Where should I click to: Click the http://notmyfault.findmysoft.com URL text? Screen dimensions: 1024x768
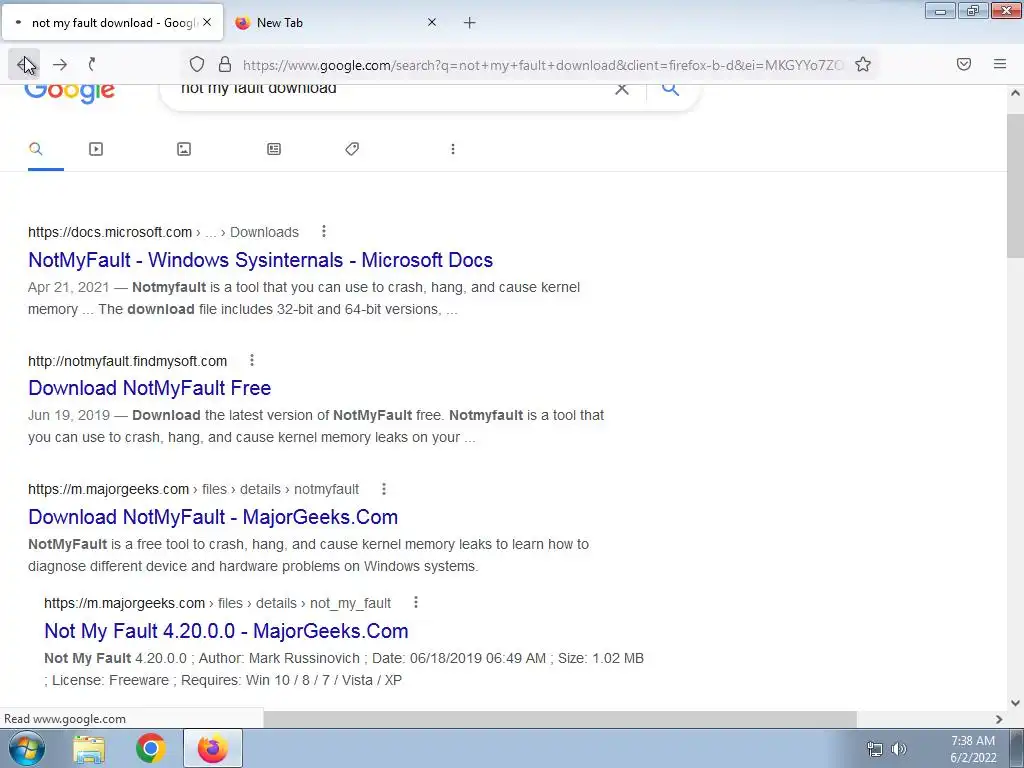tap(127, 361)
